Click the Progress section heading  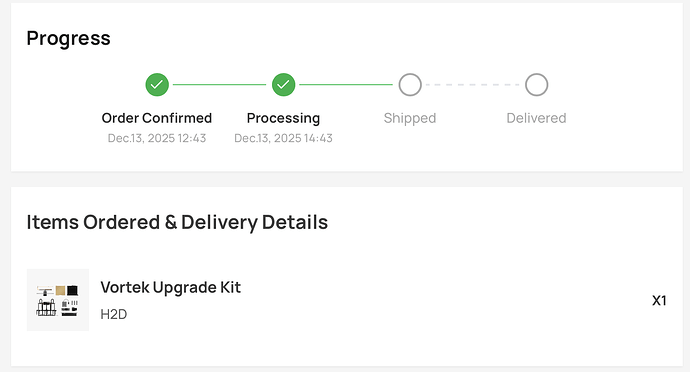[68, 38]
